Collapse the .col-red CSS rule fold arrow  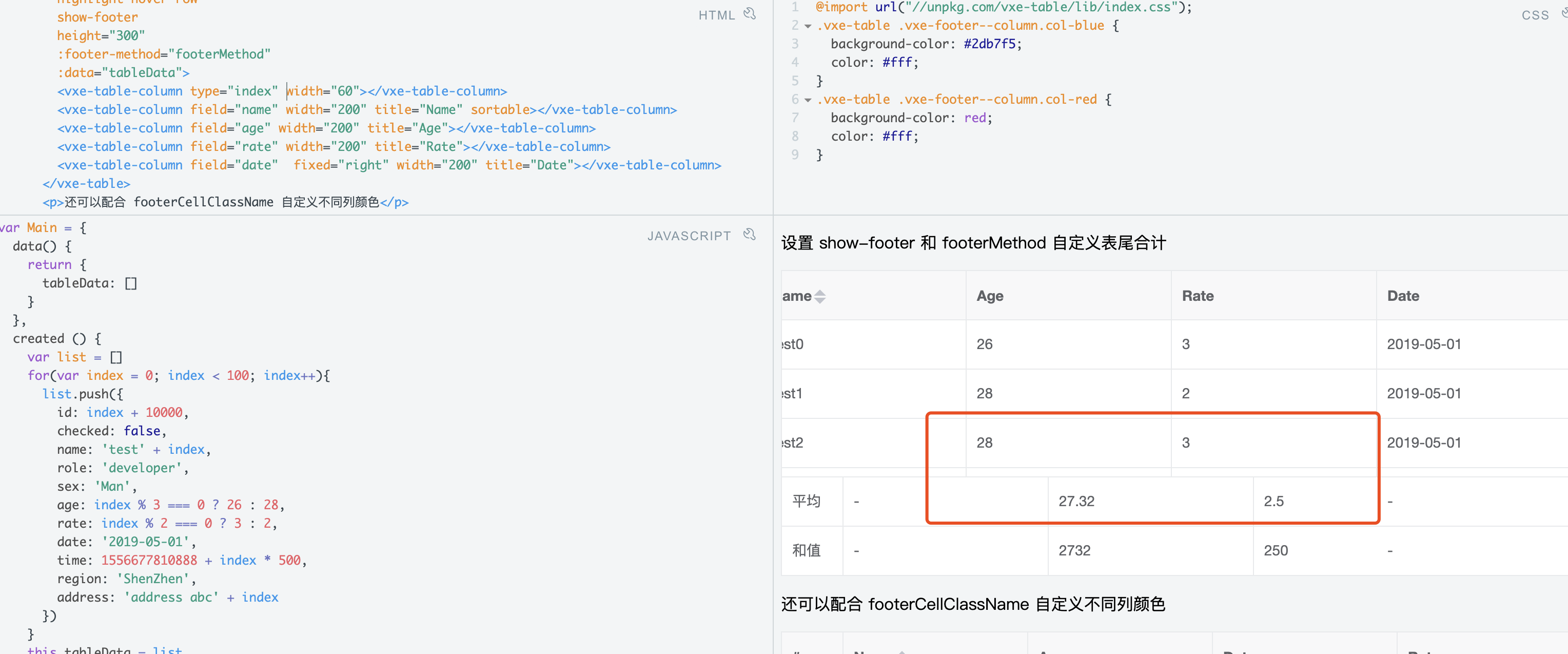tap(808, 100)
